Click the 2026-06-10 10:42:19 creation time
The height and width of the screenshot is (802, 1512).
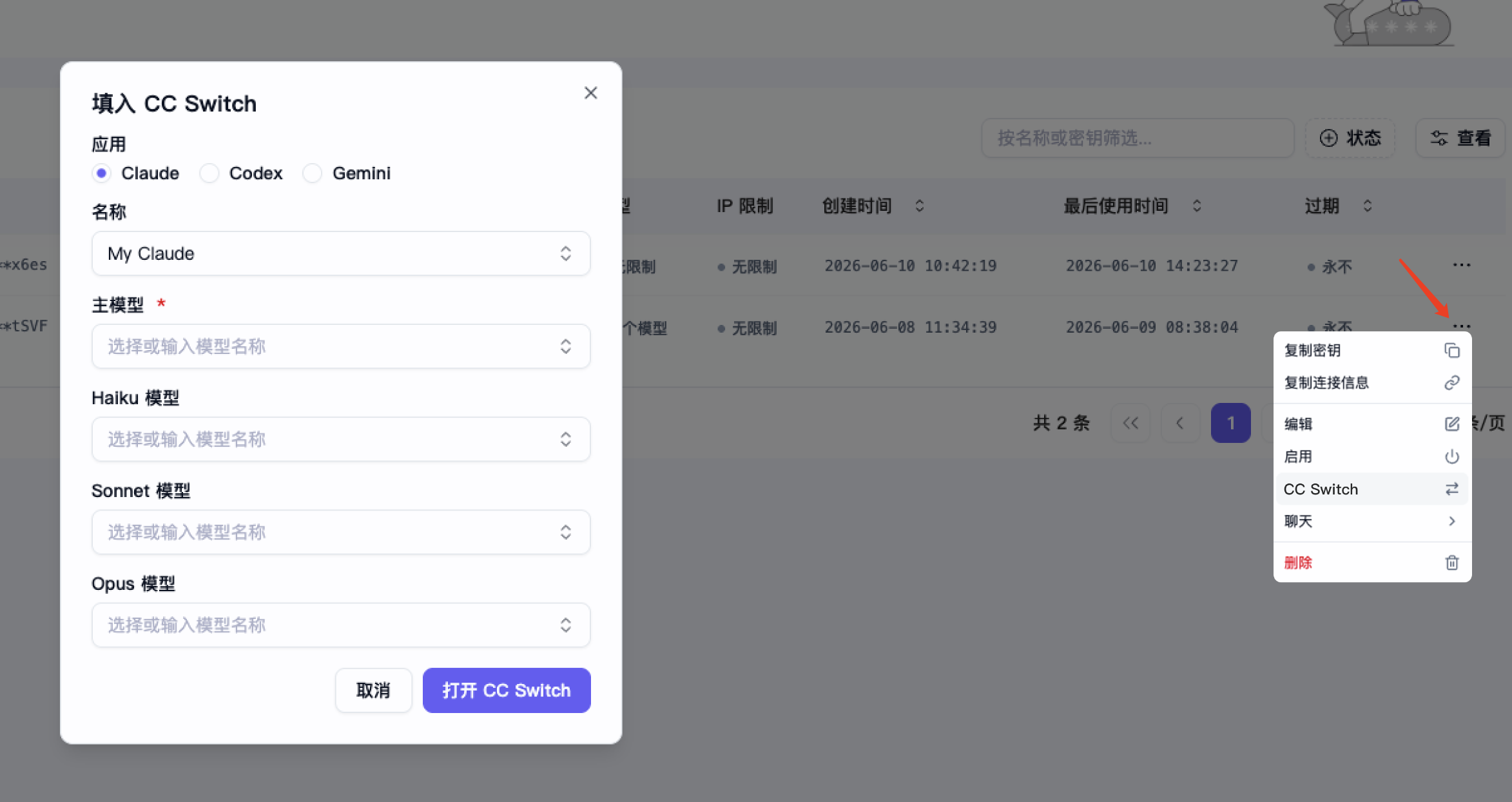tap(911, 266)
